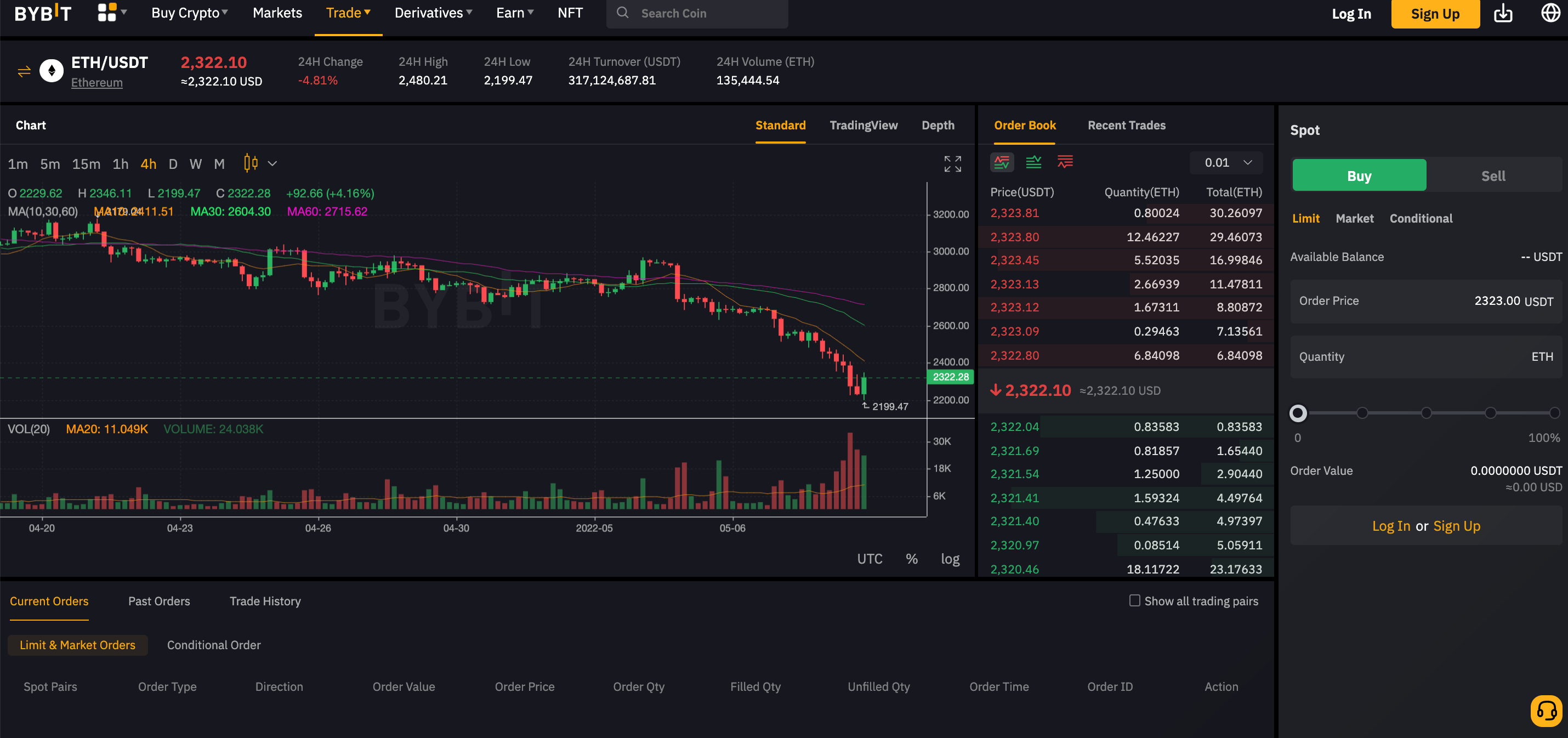
Task: Switch to the Recent Trades tab
Action: coord(1126,125)
